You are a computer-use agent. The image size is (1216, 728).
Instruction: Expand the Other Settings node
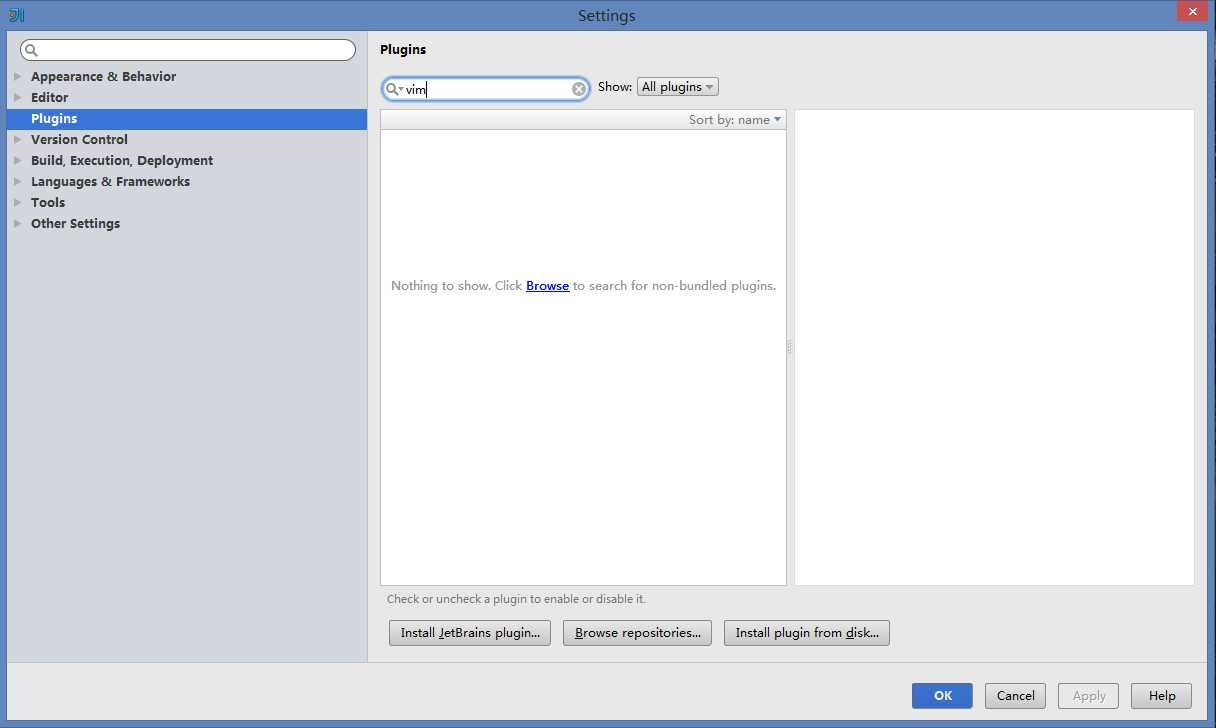click(x=17, y=223)
